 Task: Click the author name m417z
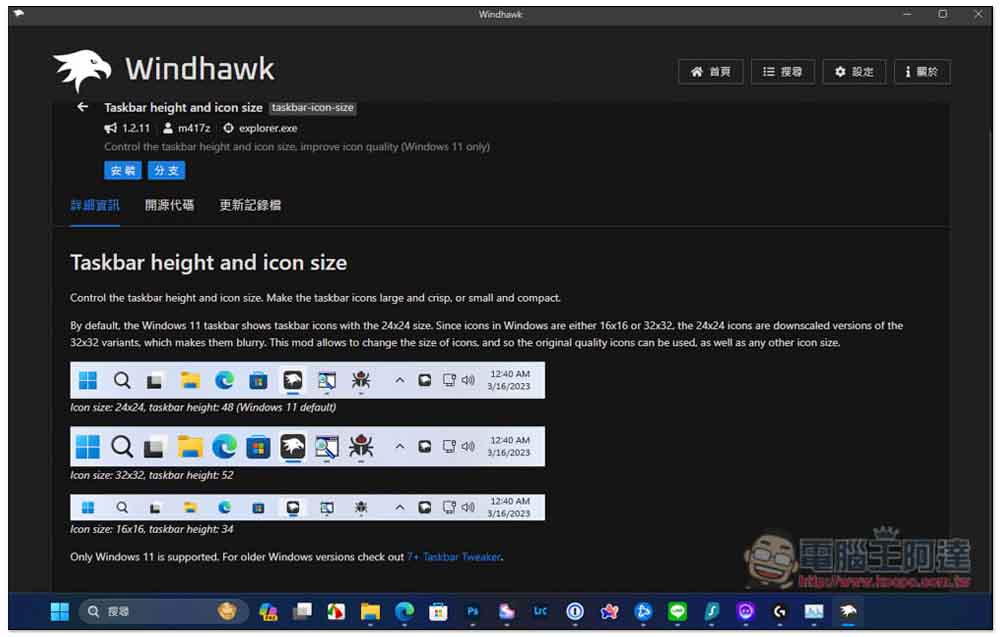[194, 128]
